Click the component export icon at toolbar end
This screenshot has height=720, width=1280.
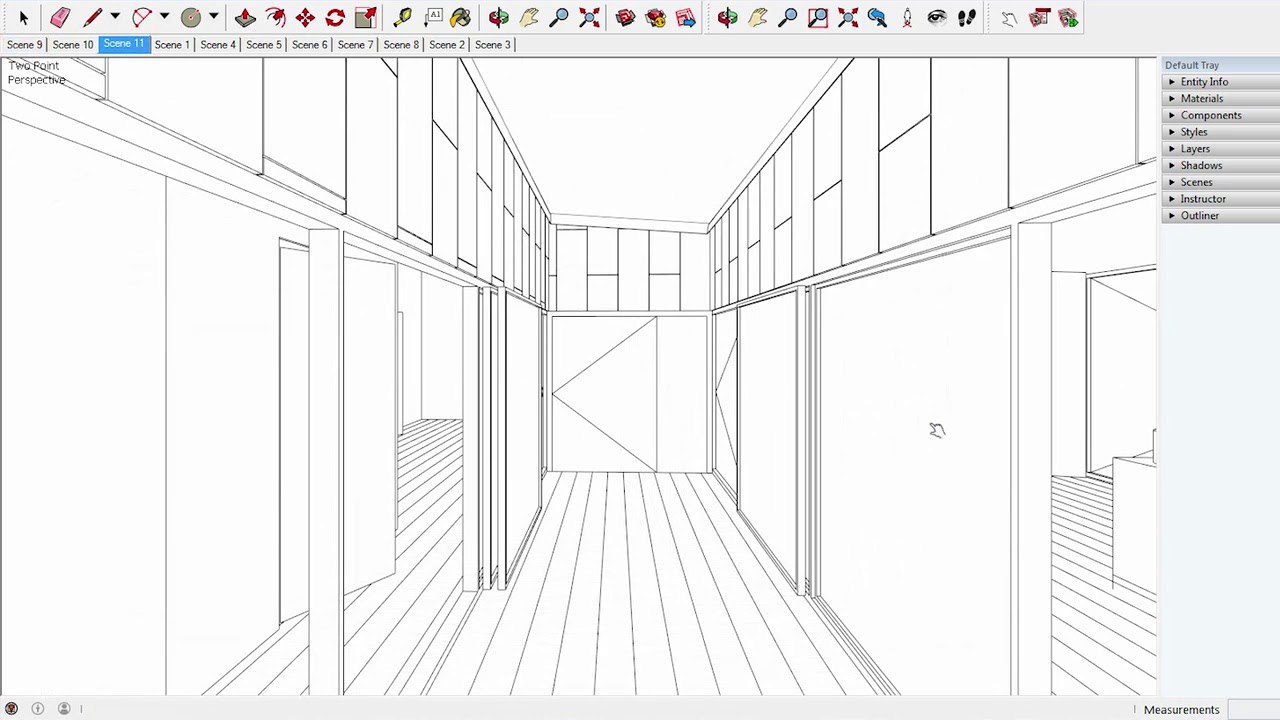1069,17
